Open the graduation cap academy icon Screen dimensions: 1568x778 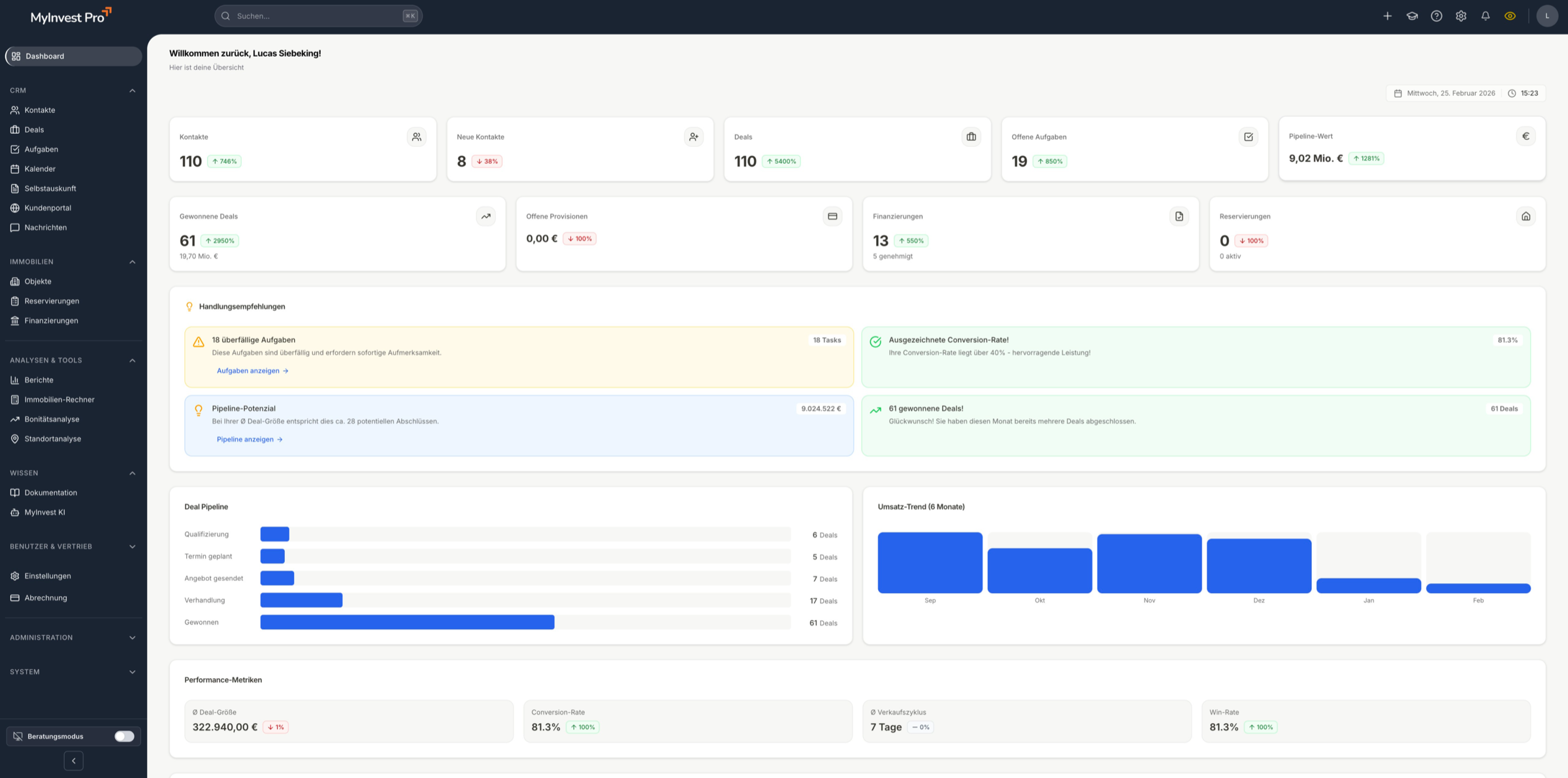(1412, 16)
